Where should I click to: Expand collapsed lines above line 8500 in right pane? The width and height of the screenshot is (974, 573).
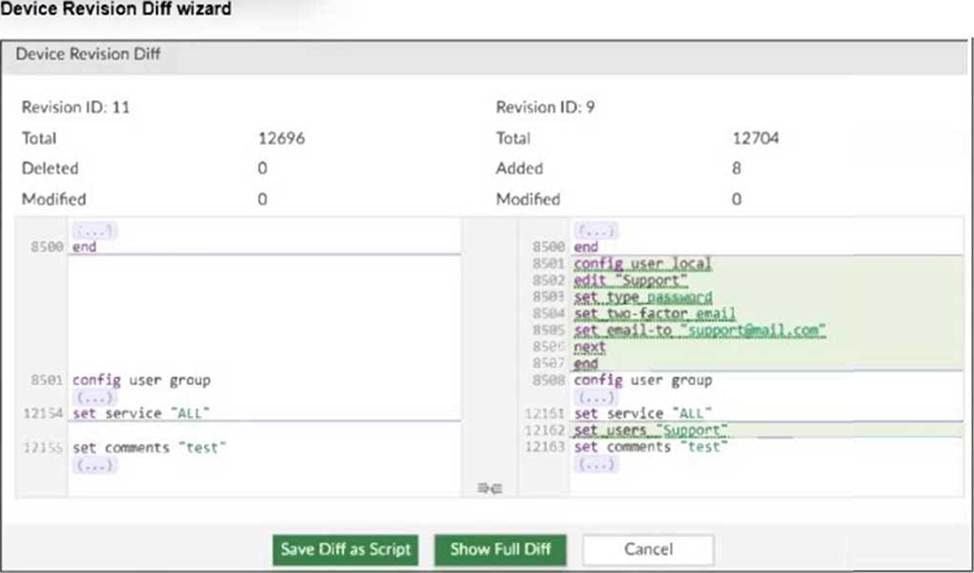[596, 230]
